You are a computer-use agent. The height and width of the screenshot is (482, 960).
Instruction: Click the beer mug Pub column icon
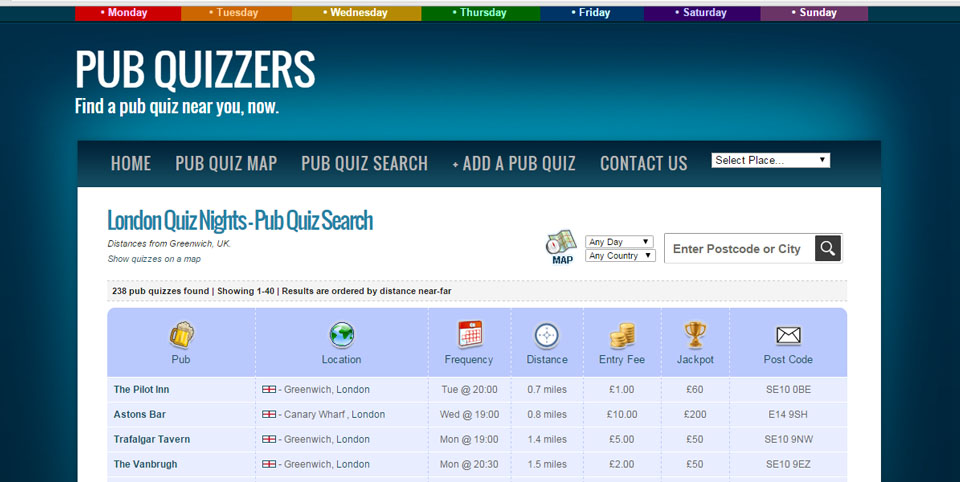click(x=182, y=334)
